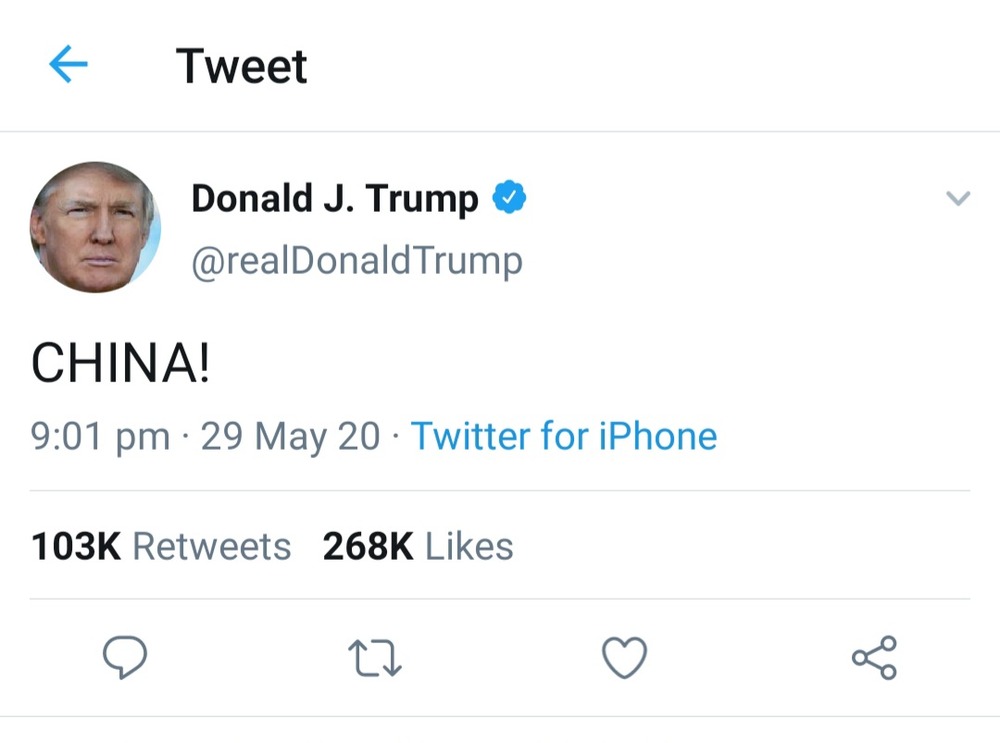
Task: Click empty header space right of Tweet title
Action: point(650,67)
